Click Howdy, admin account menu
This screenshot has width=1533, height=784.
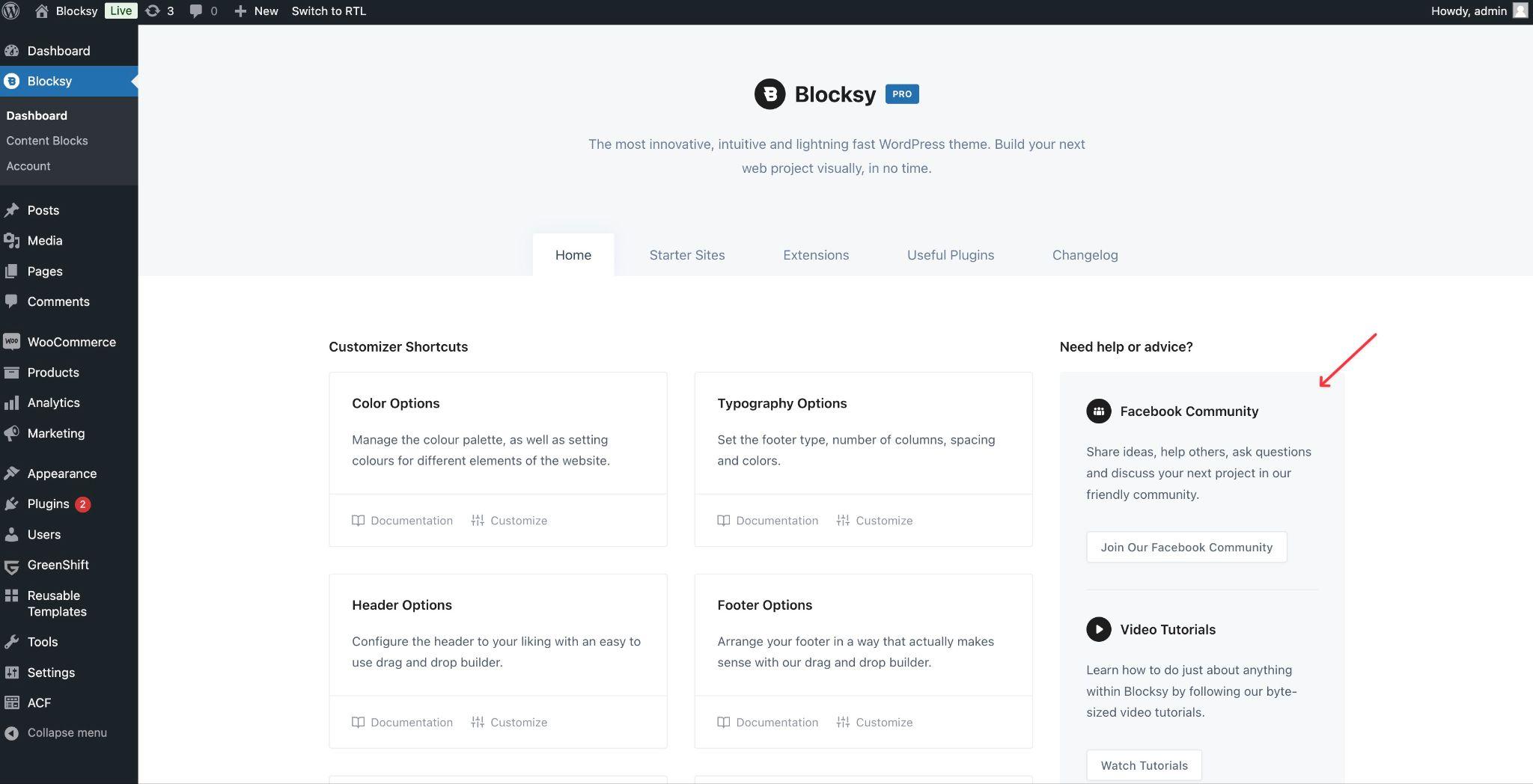click(x=1478, y=11)
